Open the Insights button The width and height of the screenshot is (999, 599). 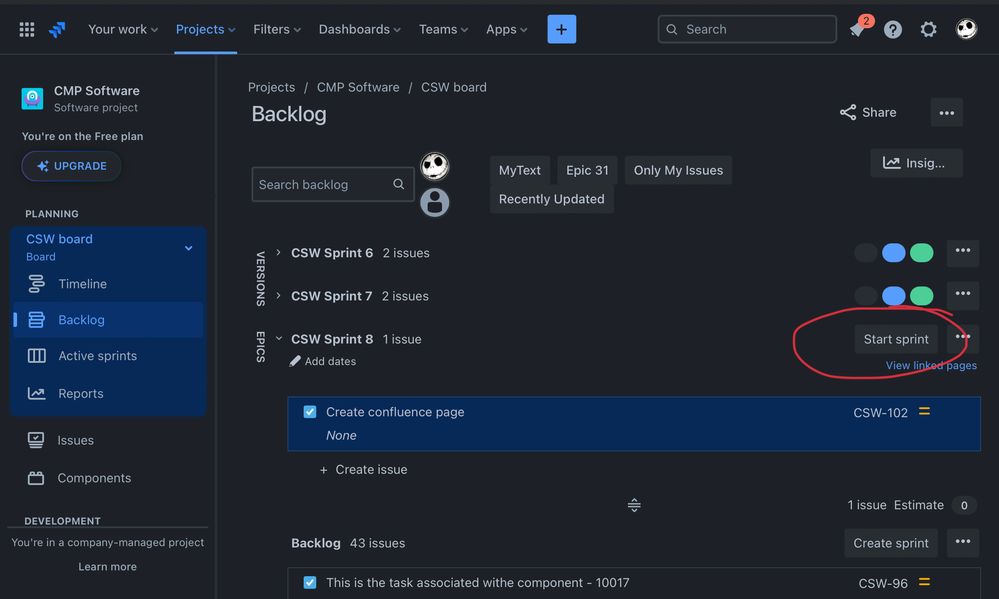coord(916,163)
